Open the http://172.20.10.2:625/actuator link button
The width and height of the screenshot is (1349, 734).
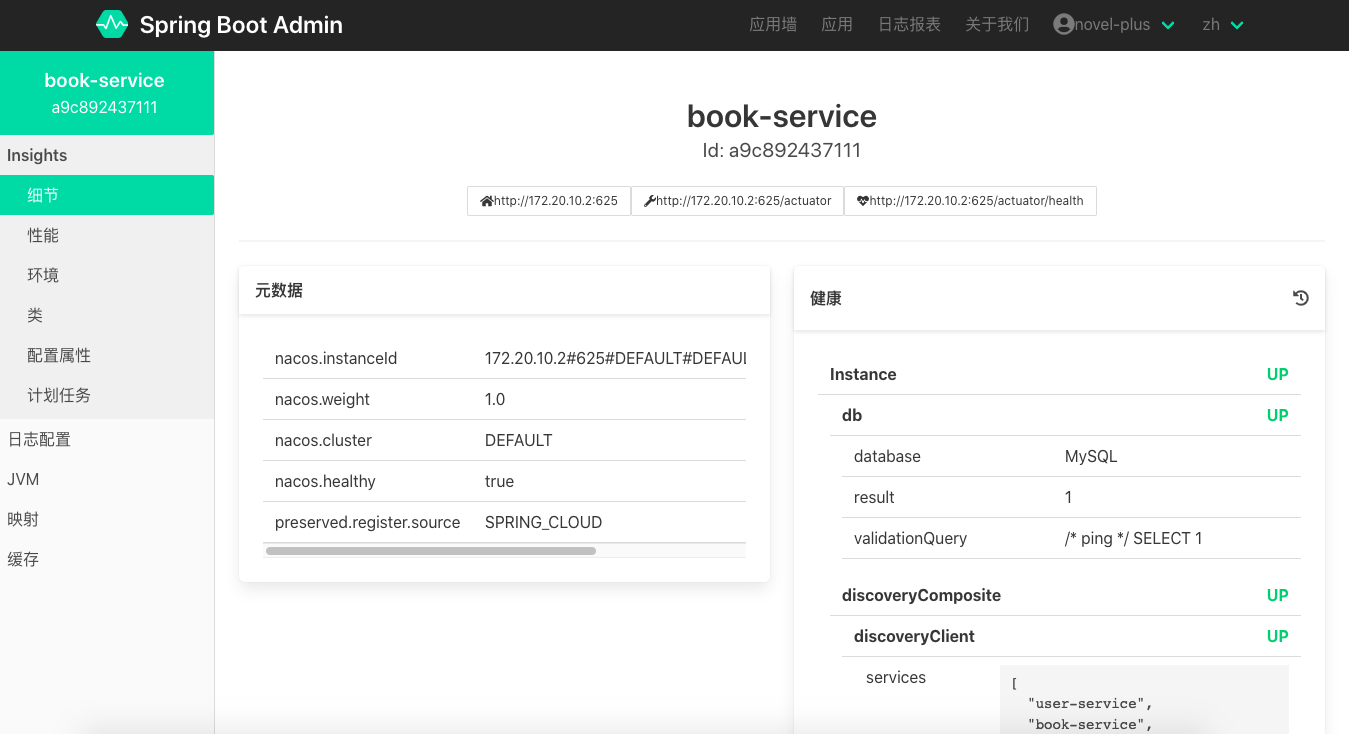pos(738,201)
